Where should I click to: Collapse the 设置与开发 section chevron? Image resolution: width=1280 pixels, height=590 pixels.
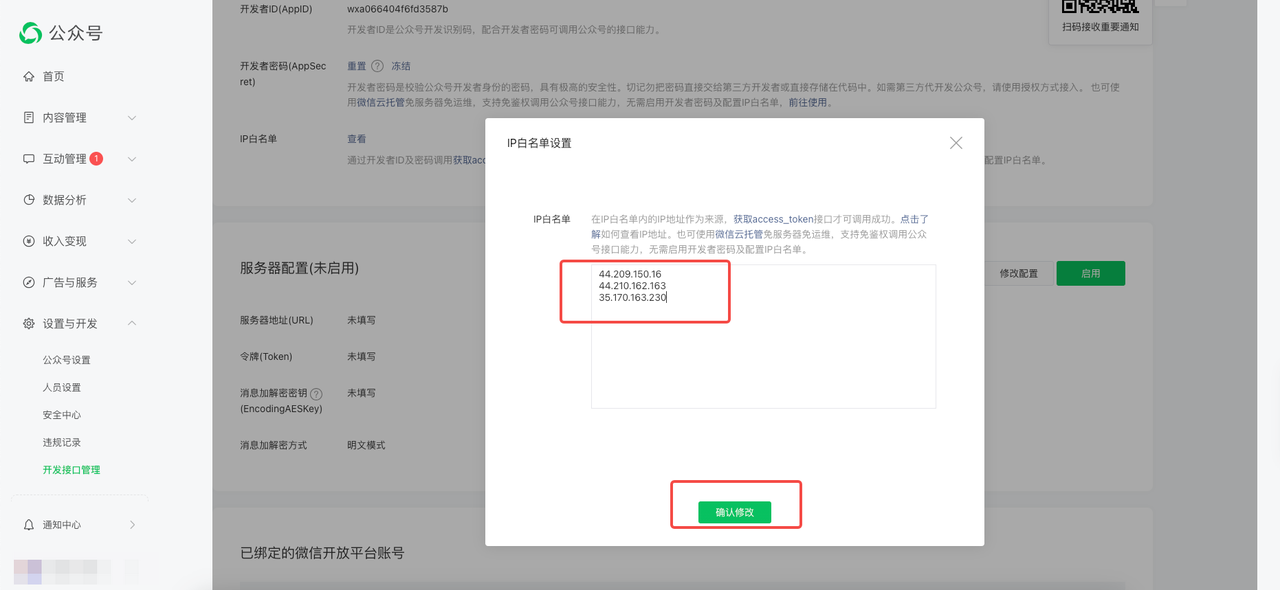(x=132, y=323)
